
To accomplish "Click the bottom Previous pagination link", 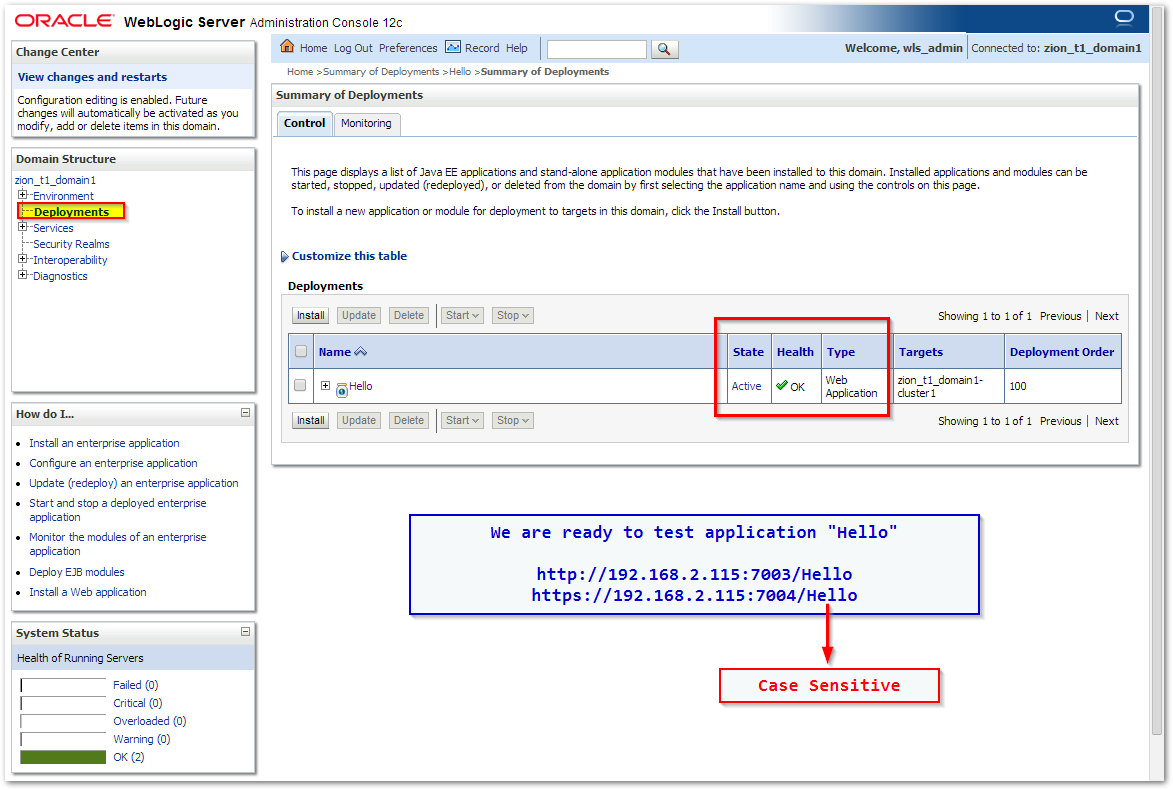I will 1060,421.
